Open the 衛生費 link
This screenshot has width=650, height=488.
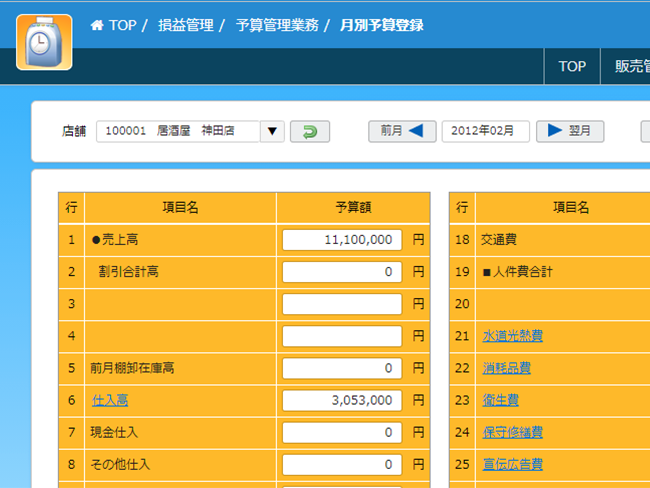point(500,400)
